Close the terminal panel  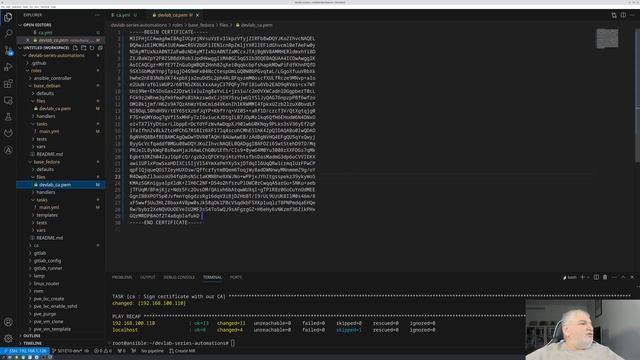pyautogui.click(x=632, y=277)
